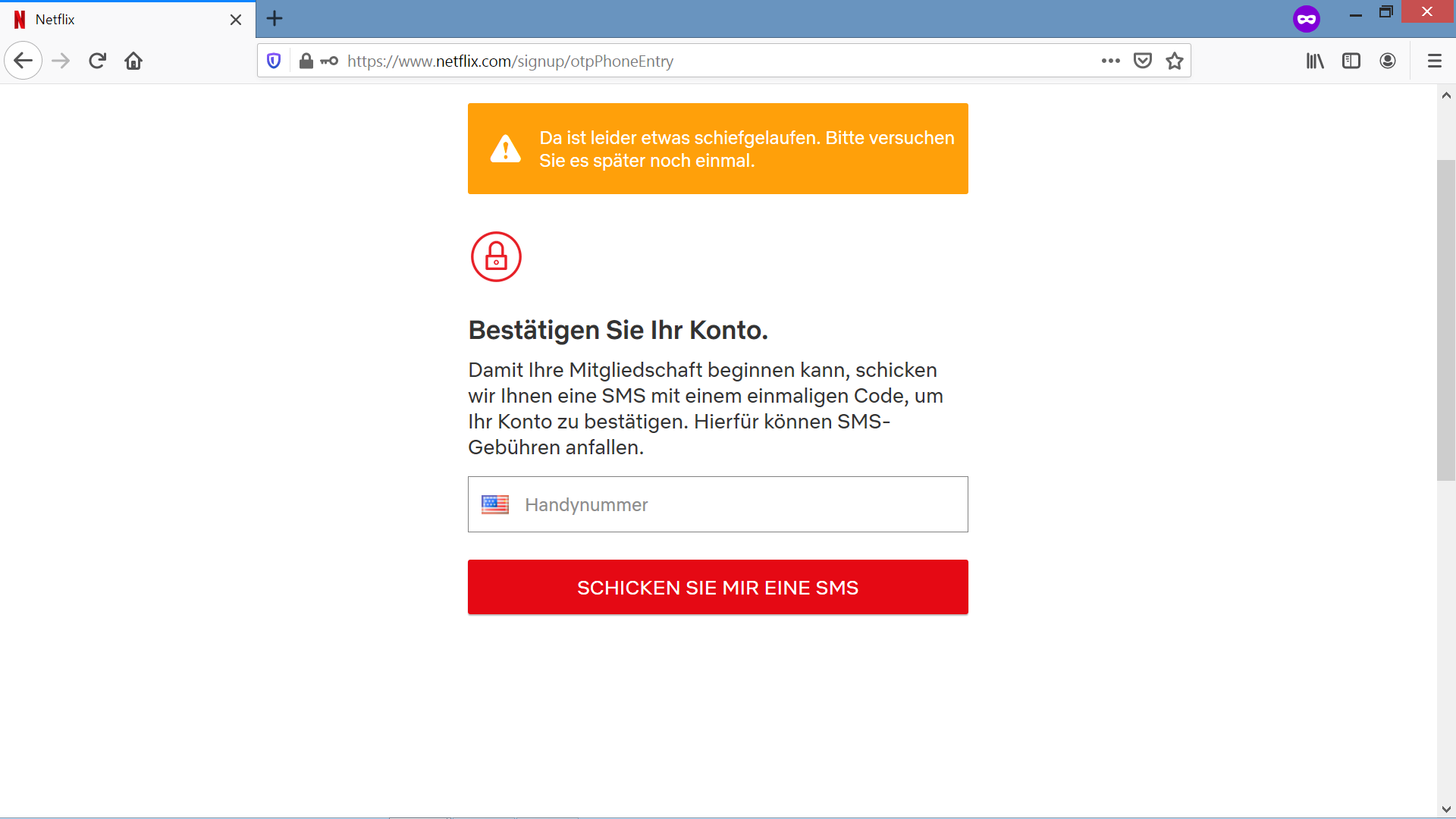Viewport: 1456px width, 819px height.
Task: Open a new tab with plus button
Action: [275, 19]
